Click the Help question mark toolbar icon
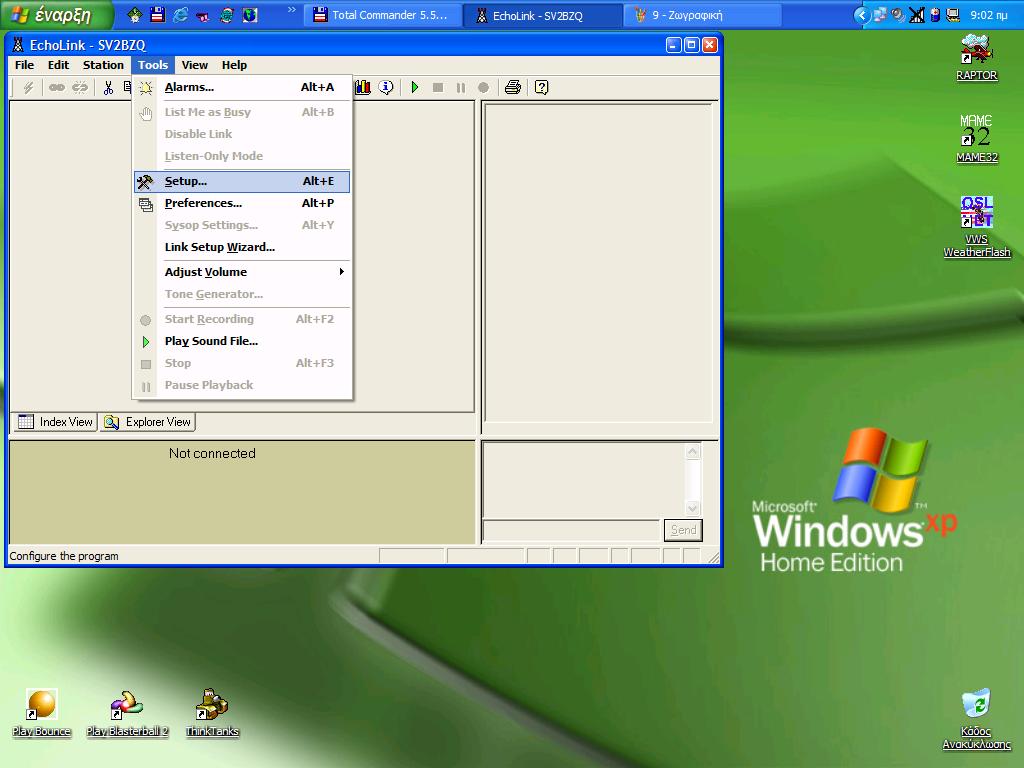The height and width of the screenshot is (768, 1024). tap(541, 88)
